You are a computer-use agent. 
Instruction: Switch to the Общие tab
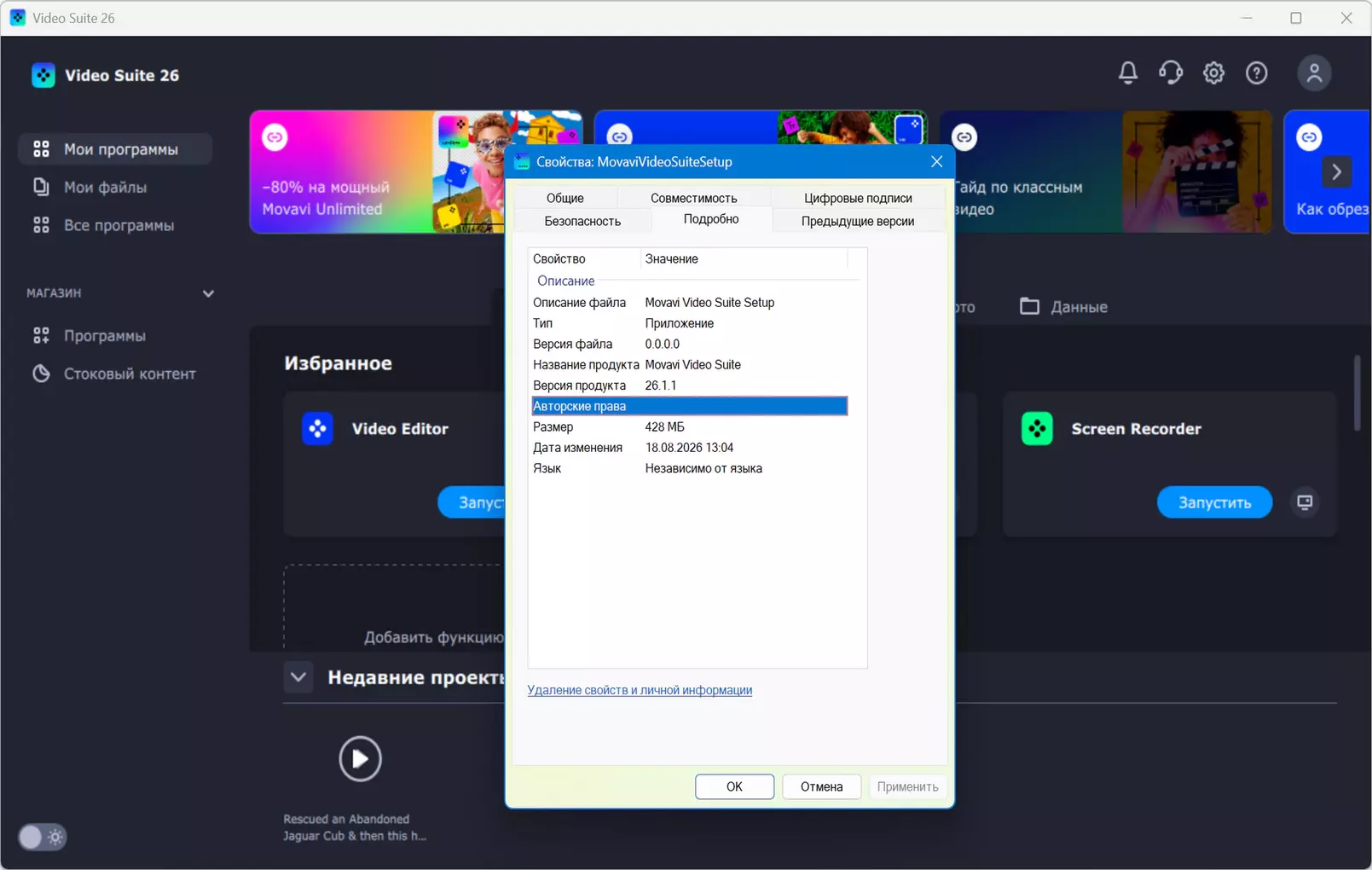(564, 198)
